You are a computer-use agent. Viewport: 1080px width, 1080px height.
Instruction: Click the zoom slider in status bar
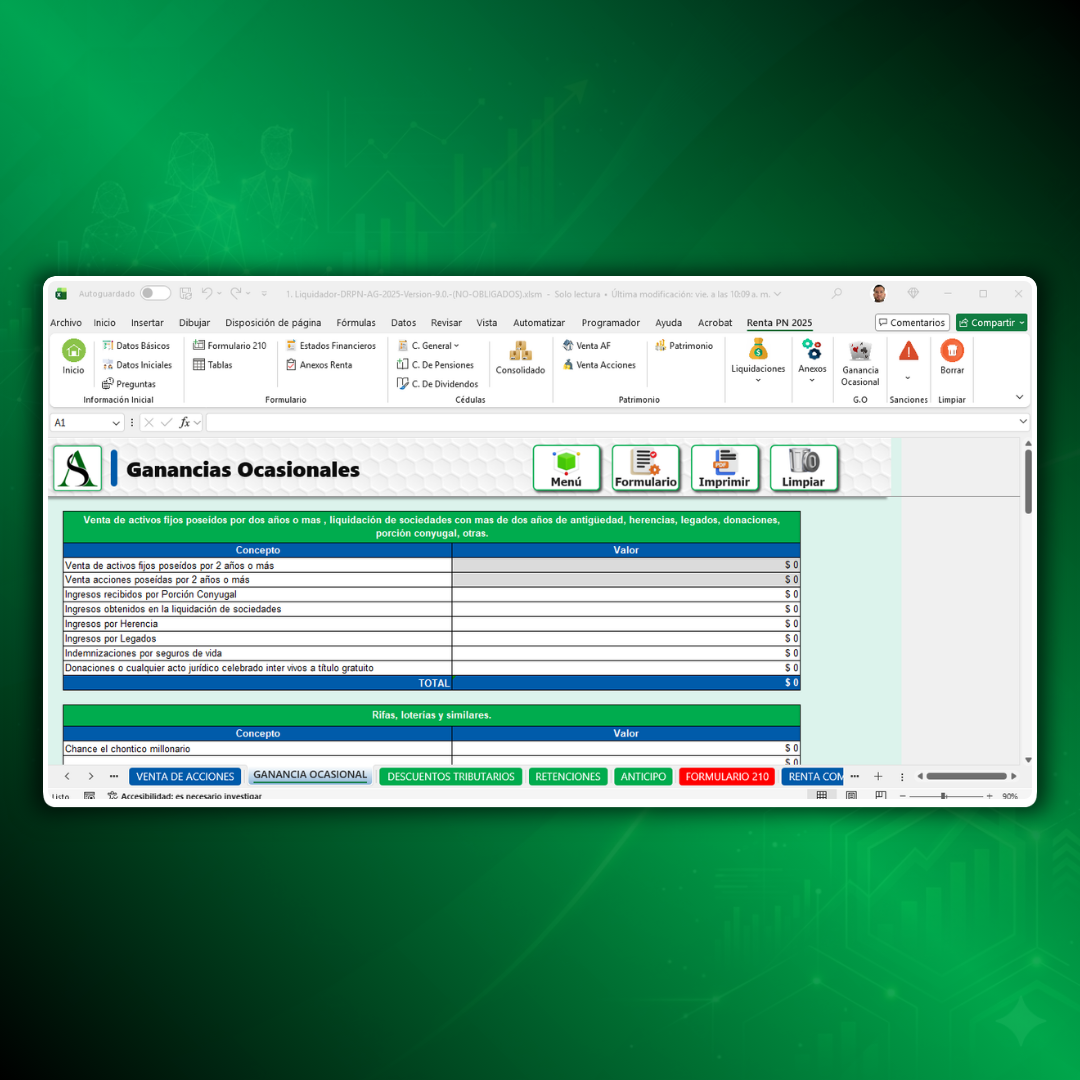(943, 796)
